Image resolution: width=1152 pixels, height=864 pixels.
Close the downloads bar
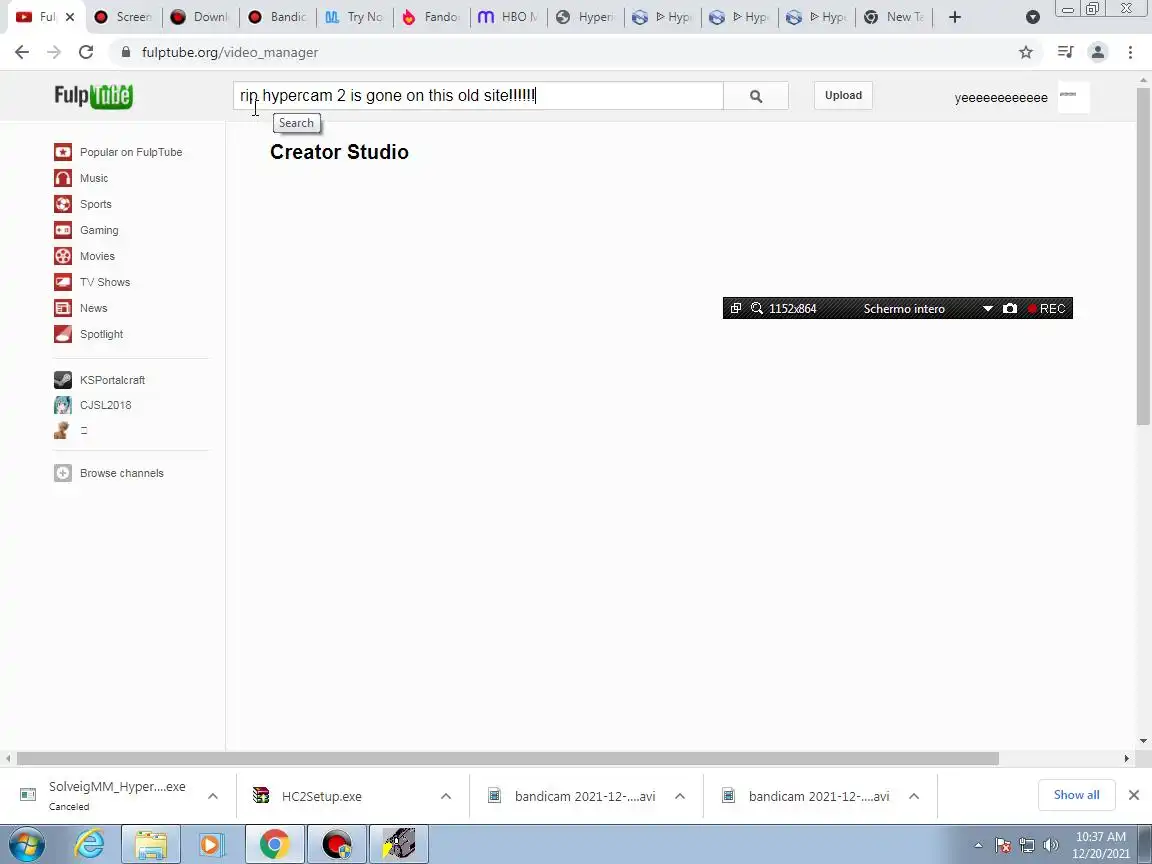tap(1134, 795)
